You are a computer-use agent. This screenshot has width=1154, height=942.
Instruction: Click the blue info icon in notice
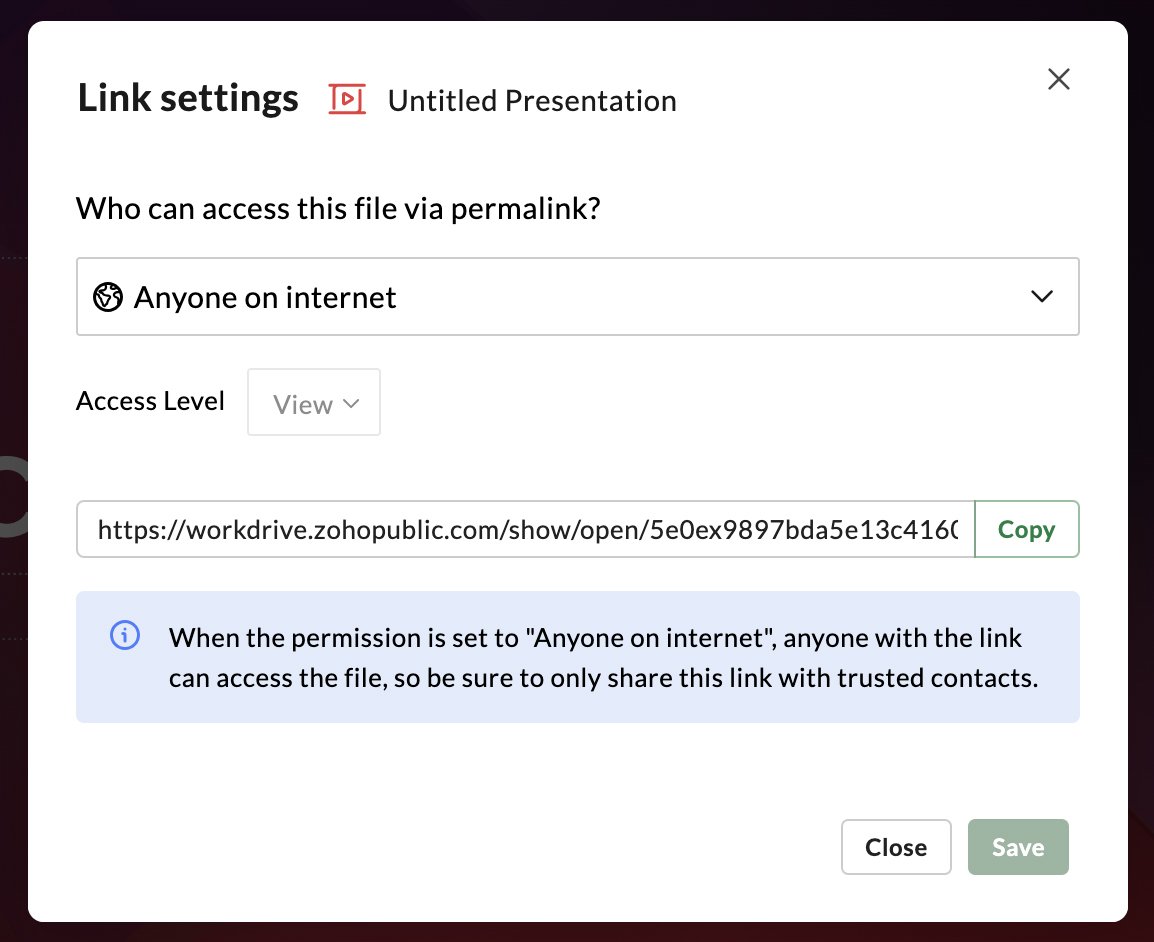[123, 634]
